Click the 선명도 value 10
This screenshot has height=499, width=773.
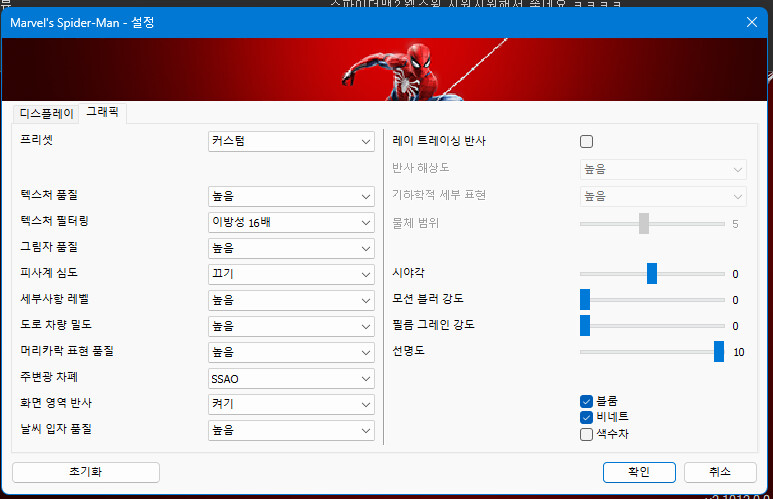point(738,352)
